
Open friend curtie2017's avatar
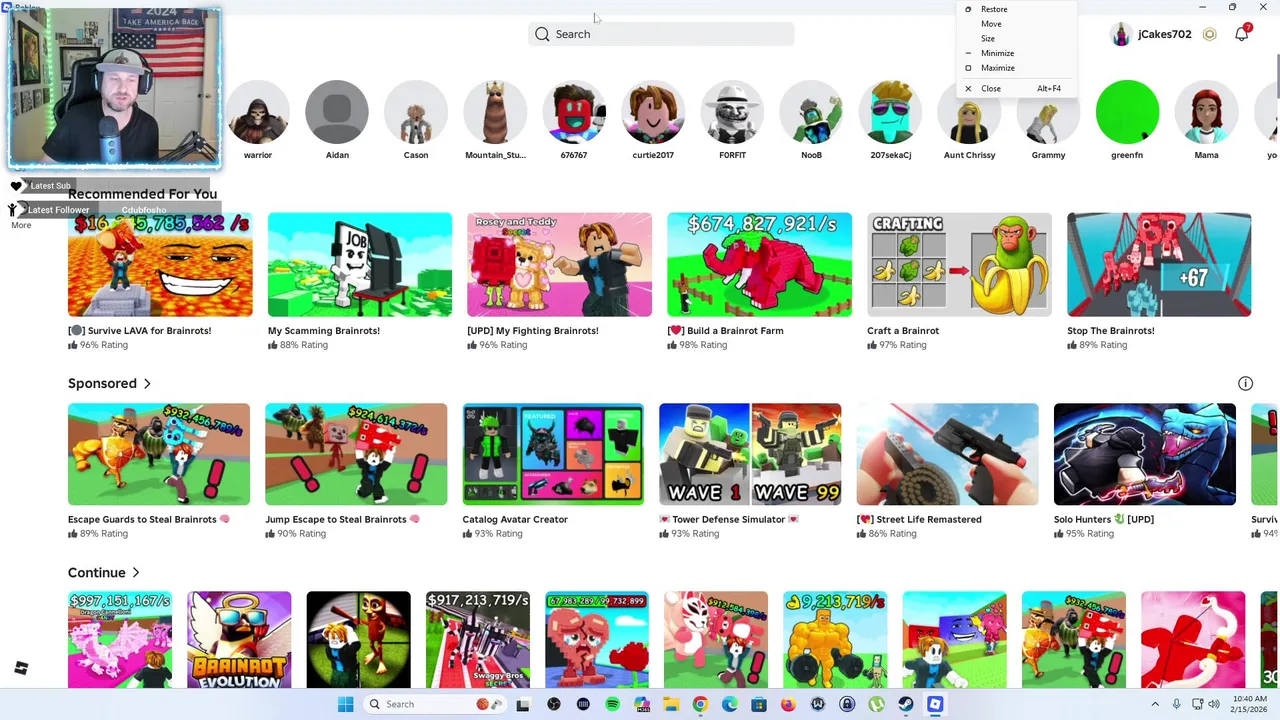[653, 112]
